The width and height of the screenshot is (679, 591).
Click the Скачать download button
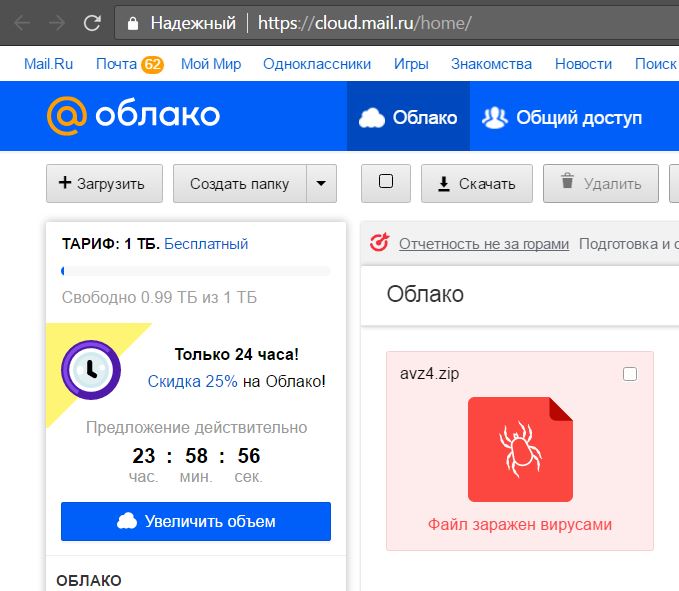tap(477, 184)
